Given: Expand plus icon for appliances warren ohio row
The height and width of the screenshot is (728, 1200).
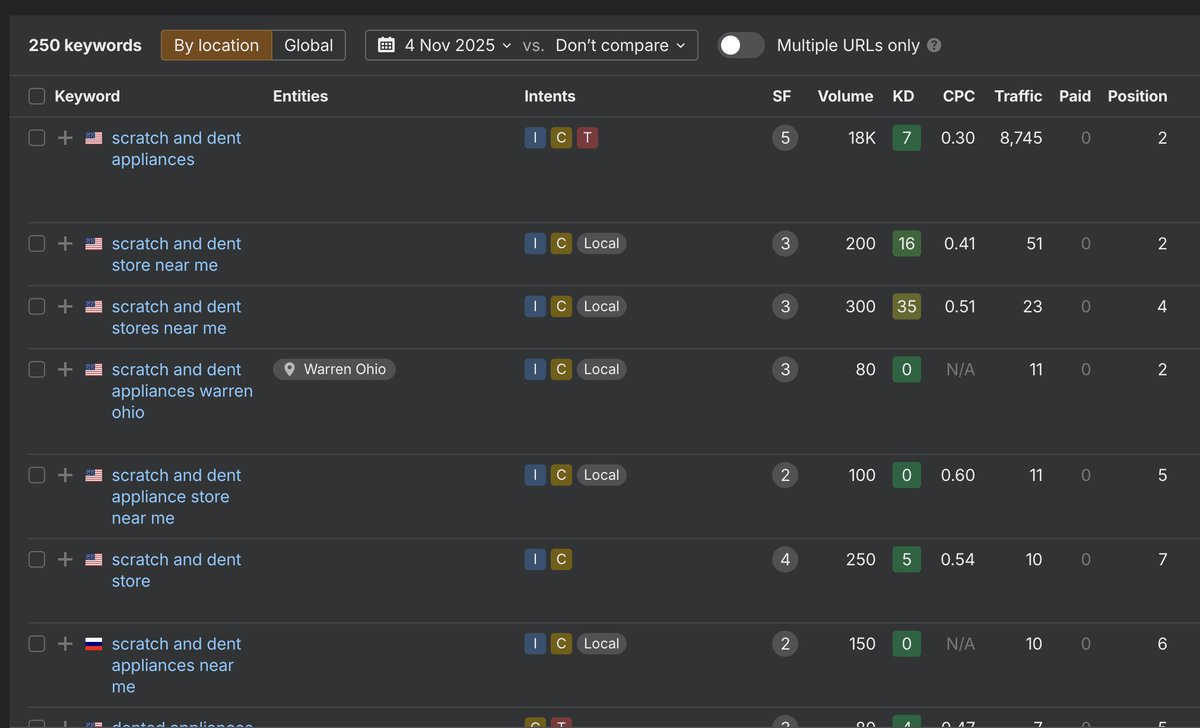Looking at the screenshot, I should 65,369.
